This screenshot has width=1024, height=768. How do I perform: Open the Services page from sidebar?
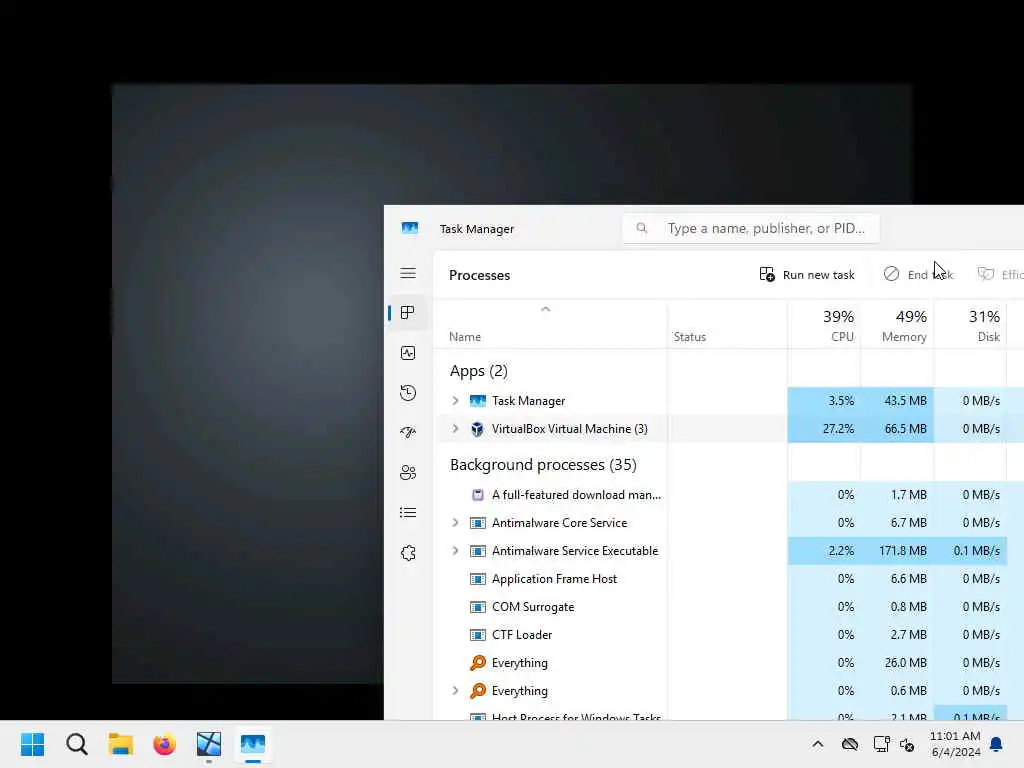[x=408, y=553]
